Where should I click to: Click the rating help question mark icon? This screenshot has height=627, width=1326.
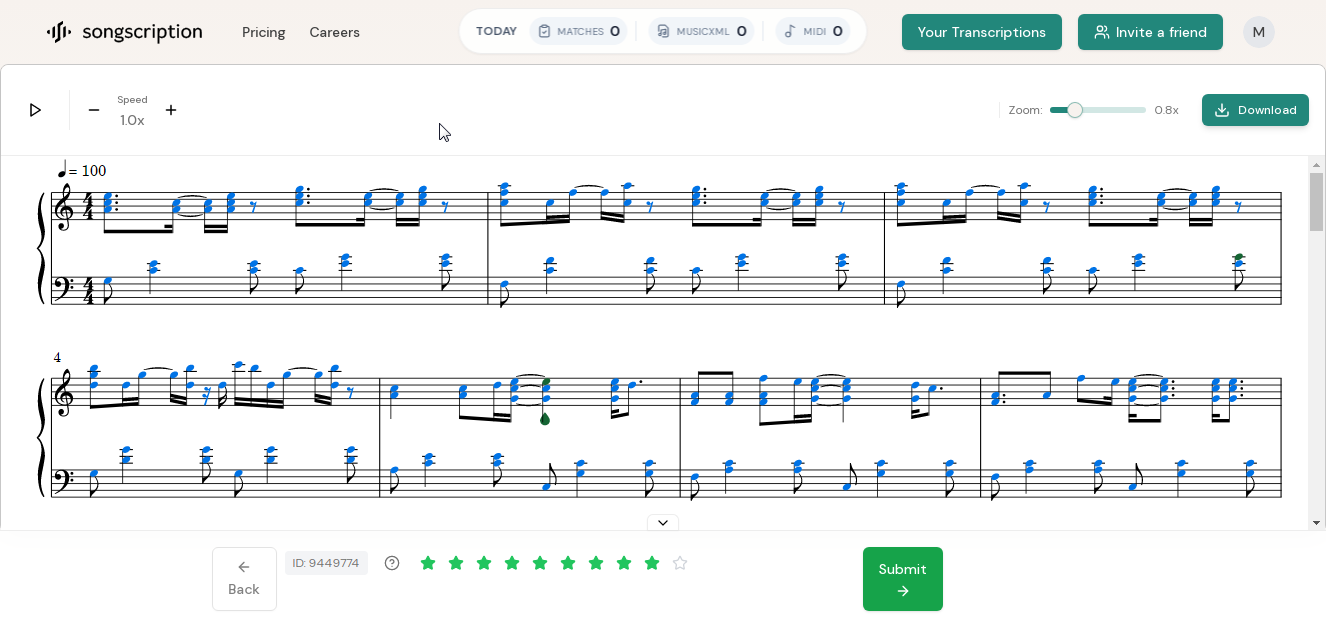coord(392,563)
